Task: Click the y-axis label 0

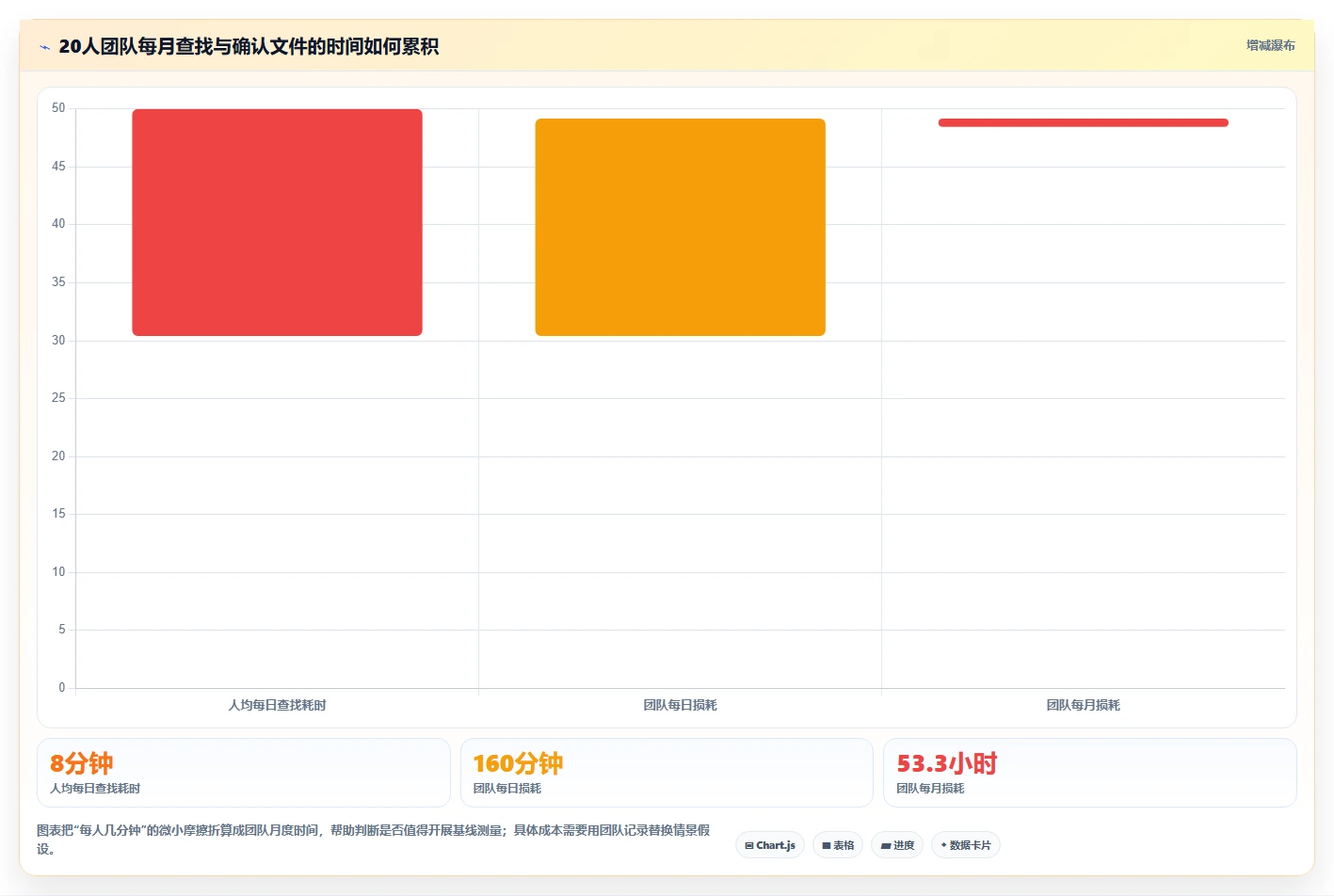Action: 62,688
